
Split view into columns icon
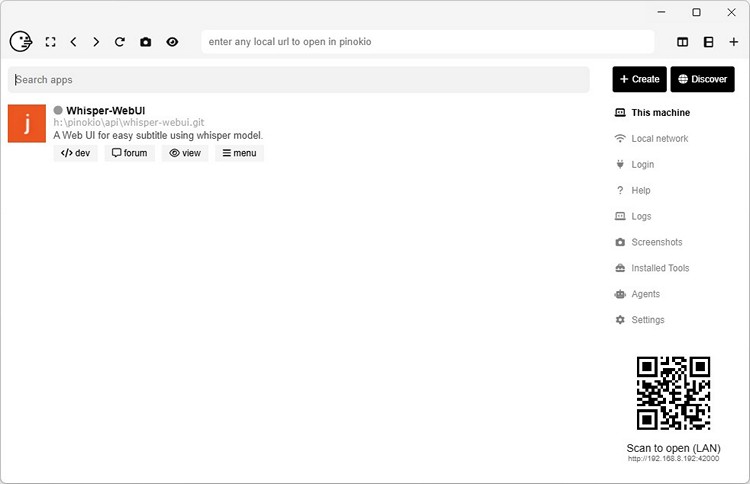pyautogui.click(x=683, y=42)
